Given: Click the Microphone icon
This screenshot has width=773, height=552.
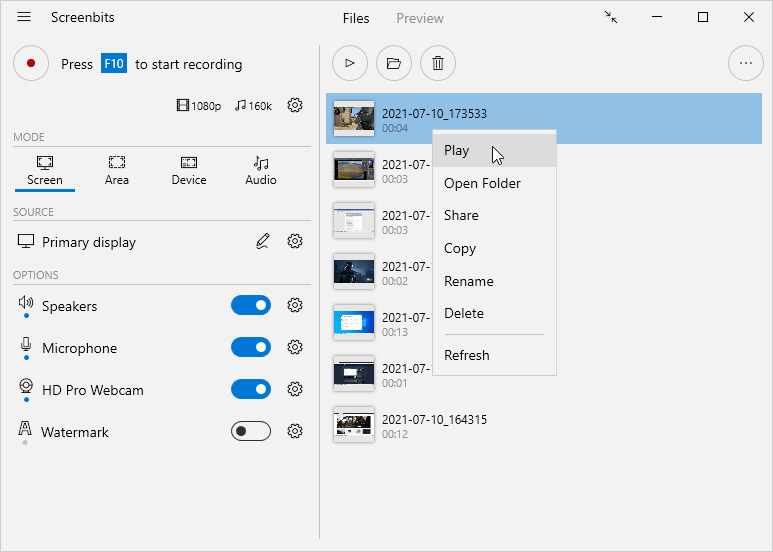Looking at the screenshot, I should (26, 345).
